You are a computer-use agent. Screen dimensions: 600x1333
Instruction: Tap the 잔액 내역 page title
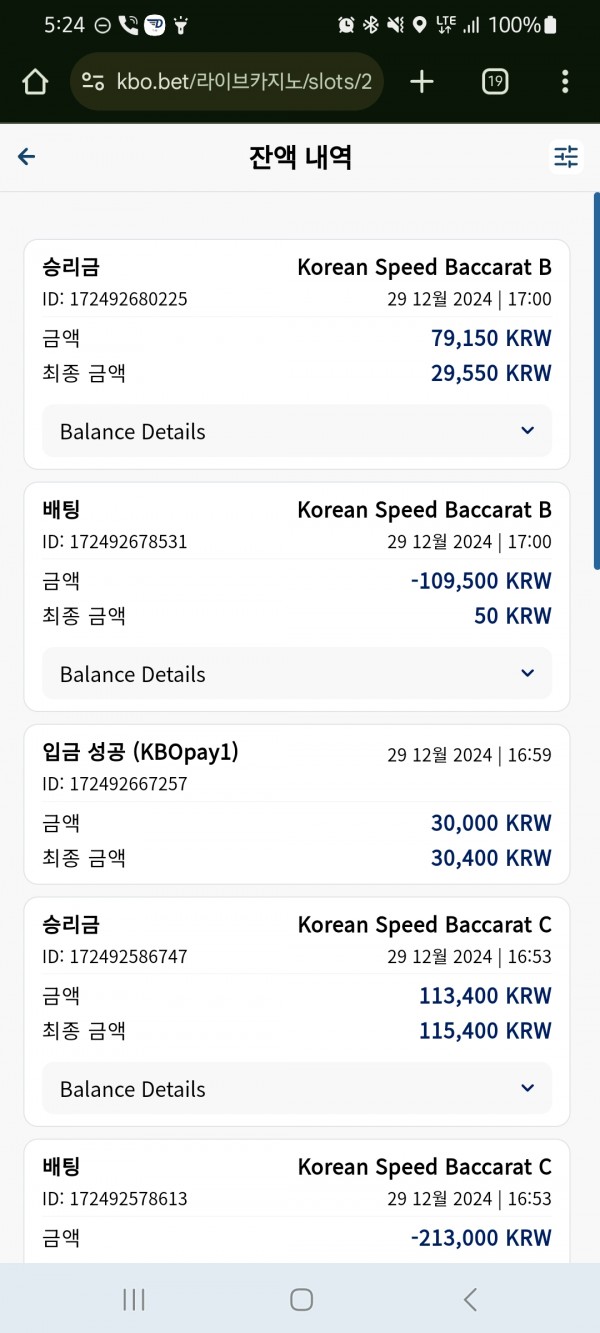tap(300, 157)
